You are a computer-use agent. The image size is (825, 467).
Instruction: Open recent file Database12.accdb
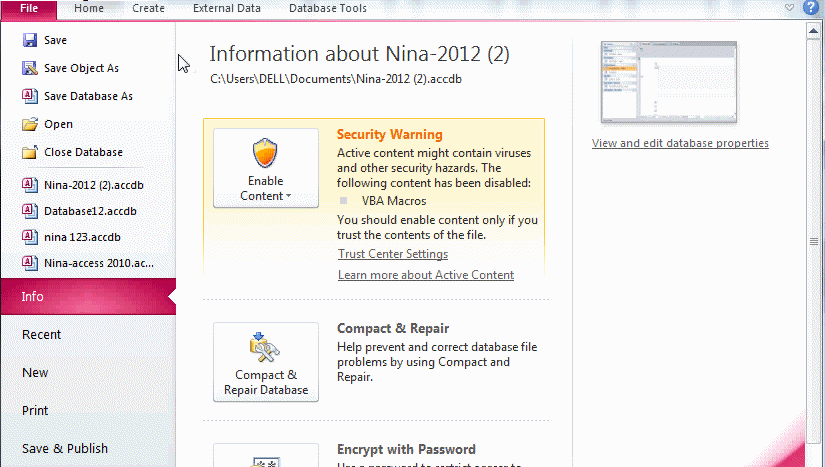tap(89, 211)
